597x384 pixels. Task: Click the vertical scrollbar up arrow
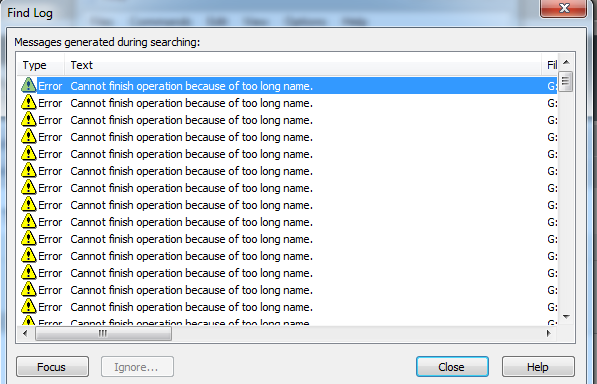point(566,62)
